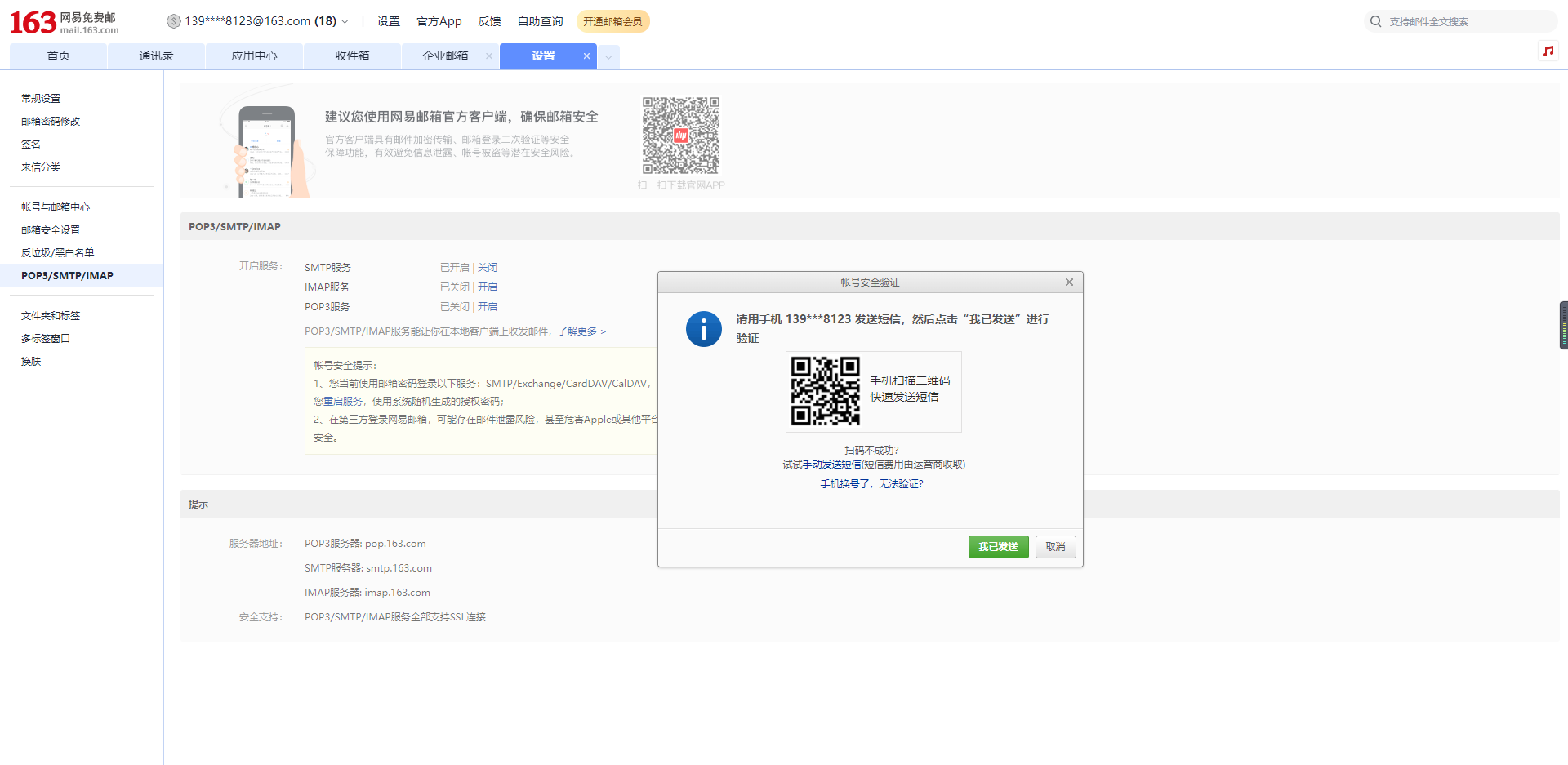Click the 了解更多 link
1568x765 pixels.
click(x=581, y=331)
